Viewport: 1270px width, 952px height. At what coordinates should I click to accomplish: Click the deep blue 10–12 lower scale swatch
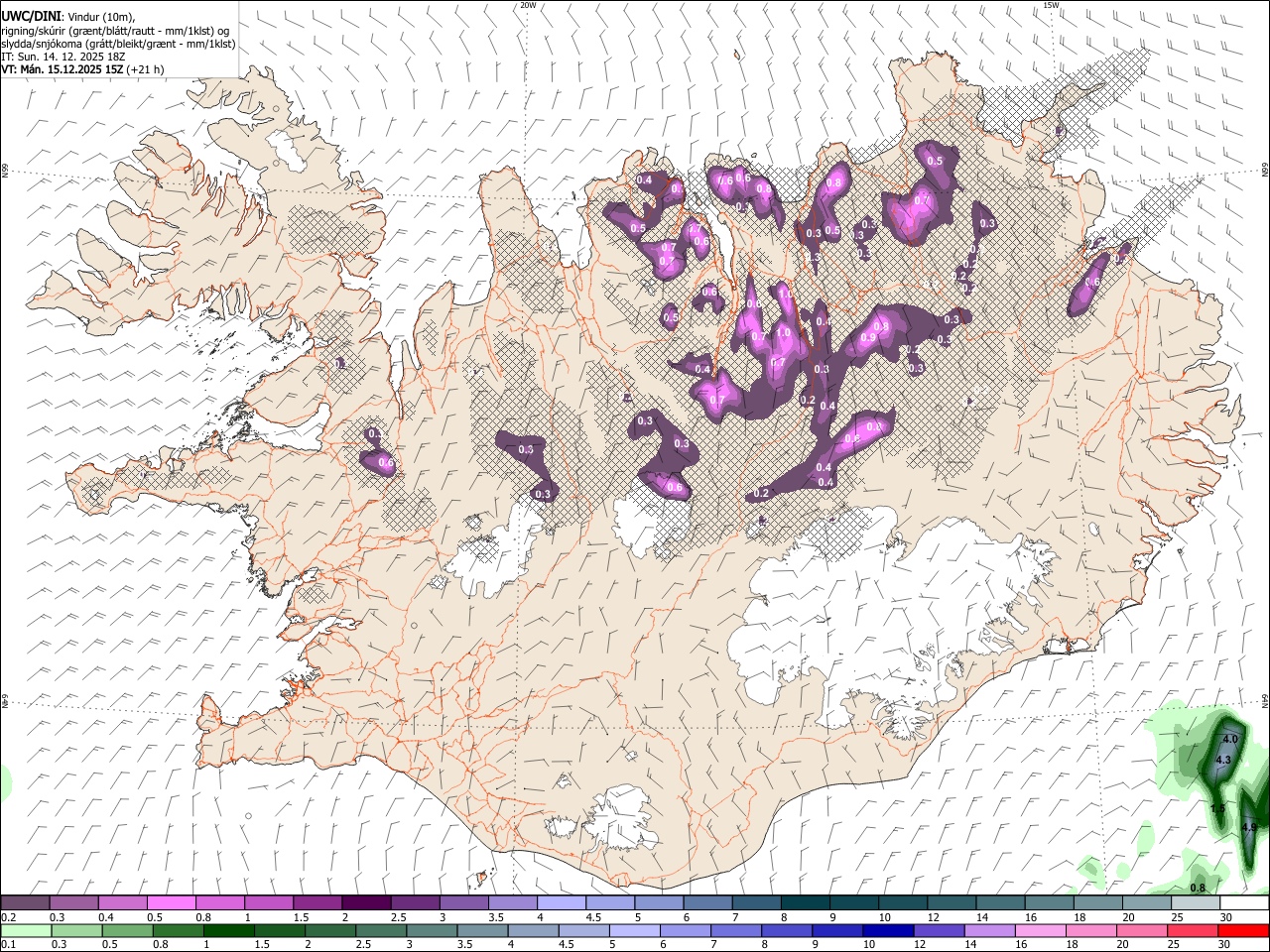[x=888, y=931]
